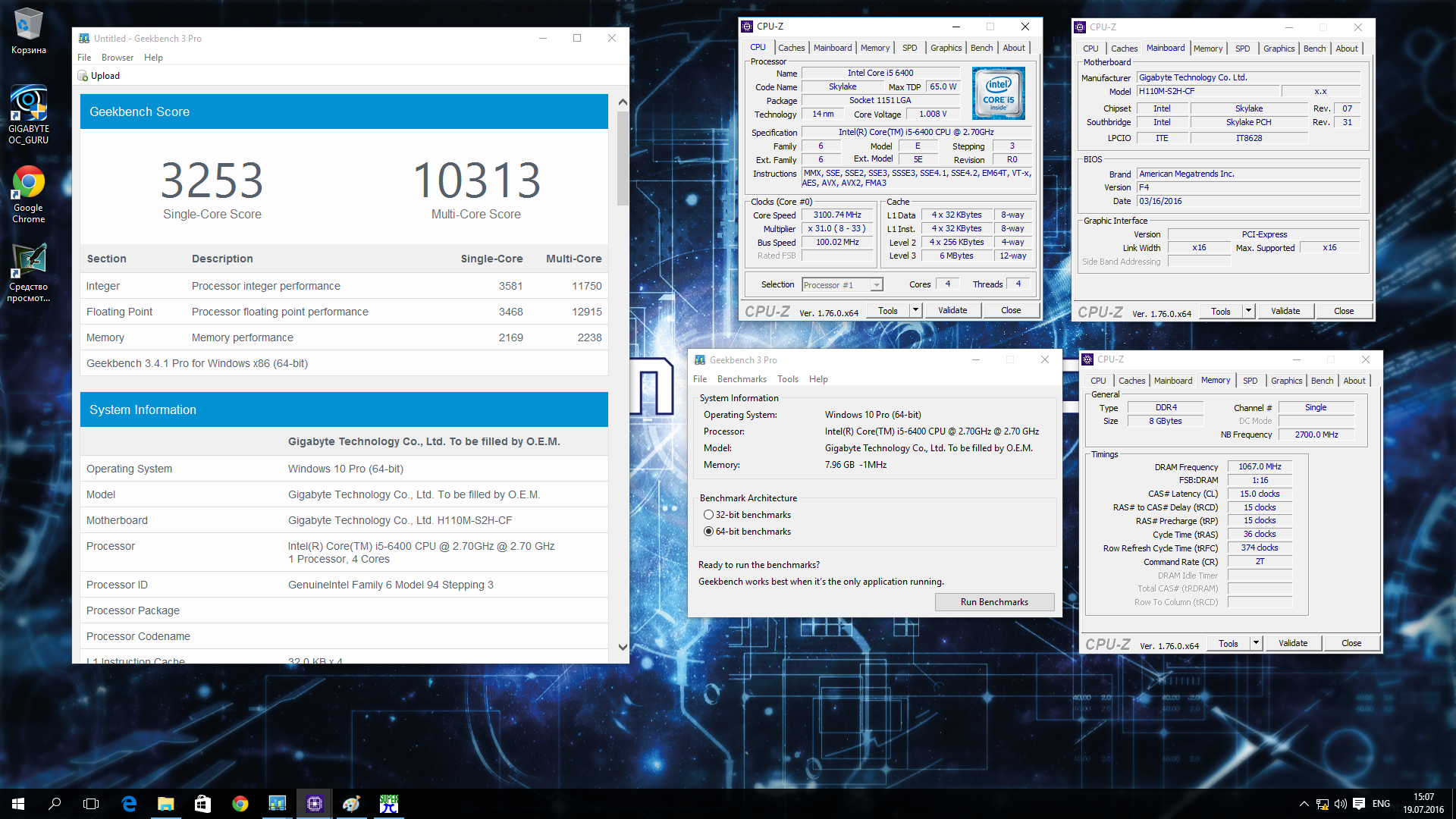Screen dimensions: 1456x819
Task: Switch to Memory tab in CPU-Z CPU window
Action: [874, 48]
